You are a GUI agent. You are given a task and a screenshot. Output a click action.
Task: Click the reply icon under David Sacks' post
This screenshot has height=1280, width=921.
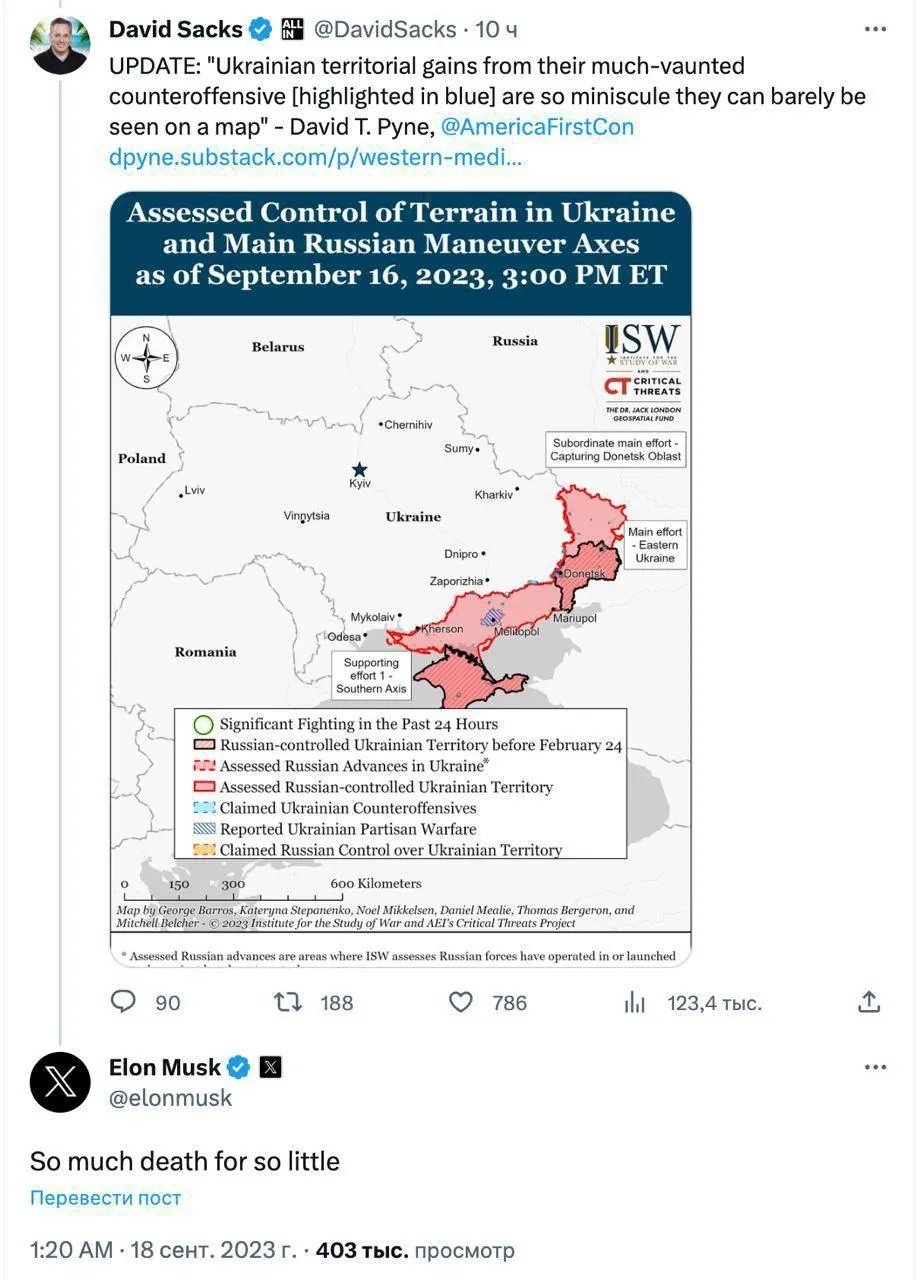(123, 1001)
